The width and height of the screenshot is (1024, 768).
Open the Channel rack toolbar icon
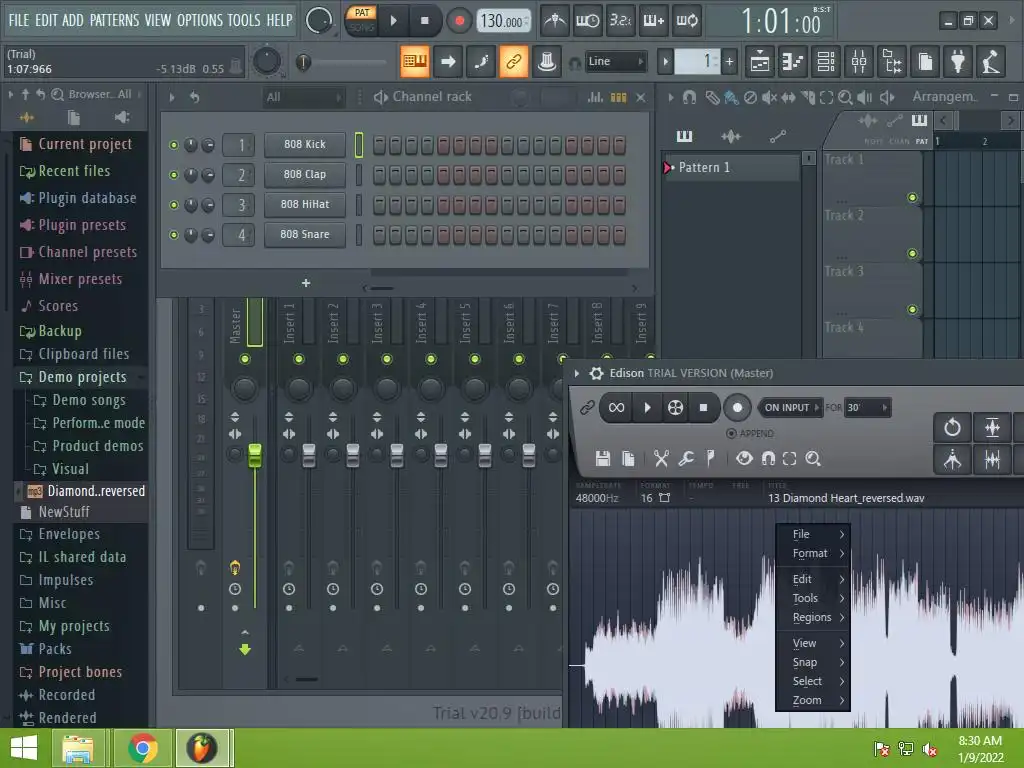(x=826, y=62)
